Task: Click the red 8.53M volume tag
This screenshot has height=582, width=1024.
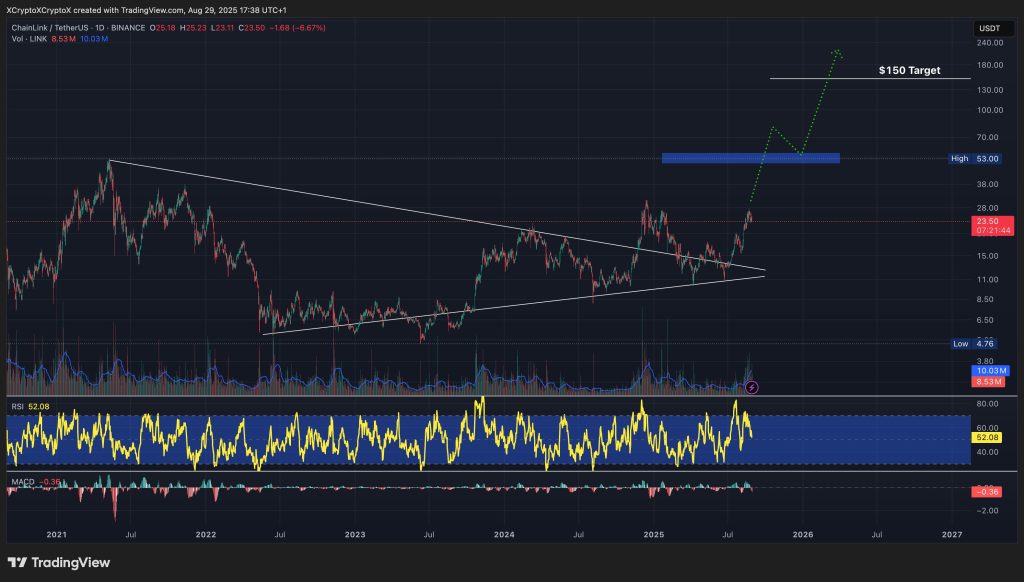Action: [987, 380]
